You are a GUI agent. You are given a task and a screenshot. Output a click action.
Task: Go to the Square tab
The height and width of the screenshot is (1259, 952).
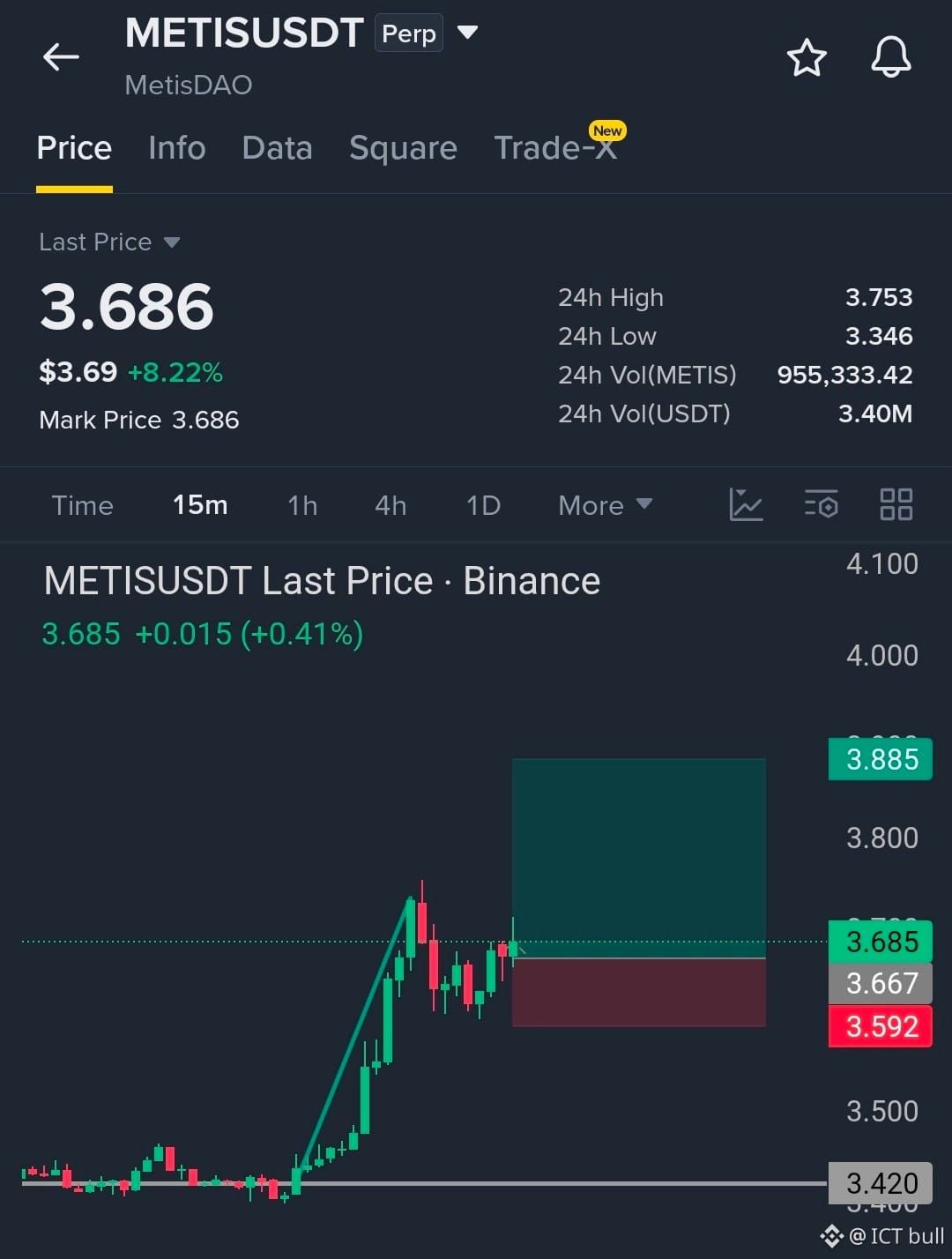click(x=403, y=148)
